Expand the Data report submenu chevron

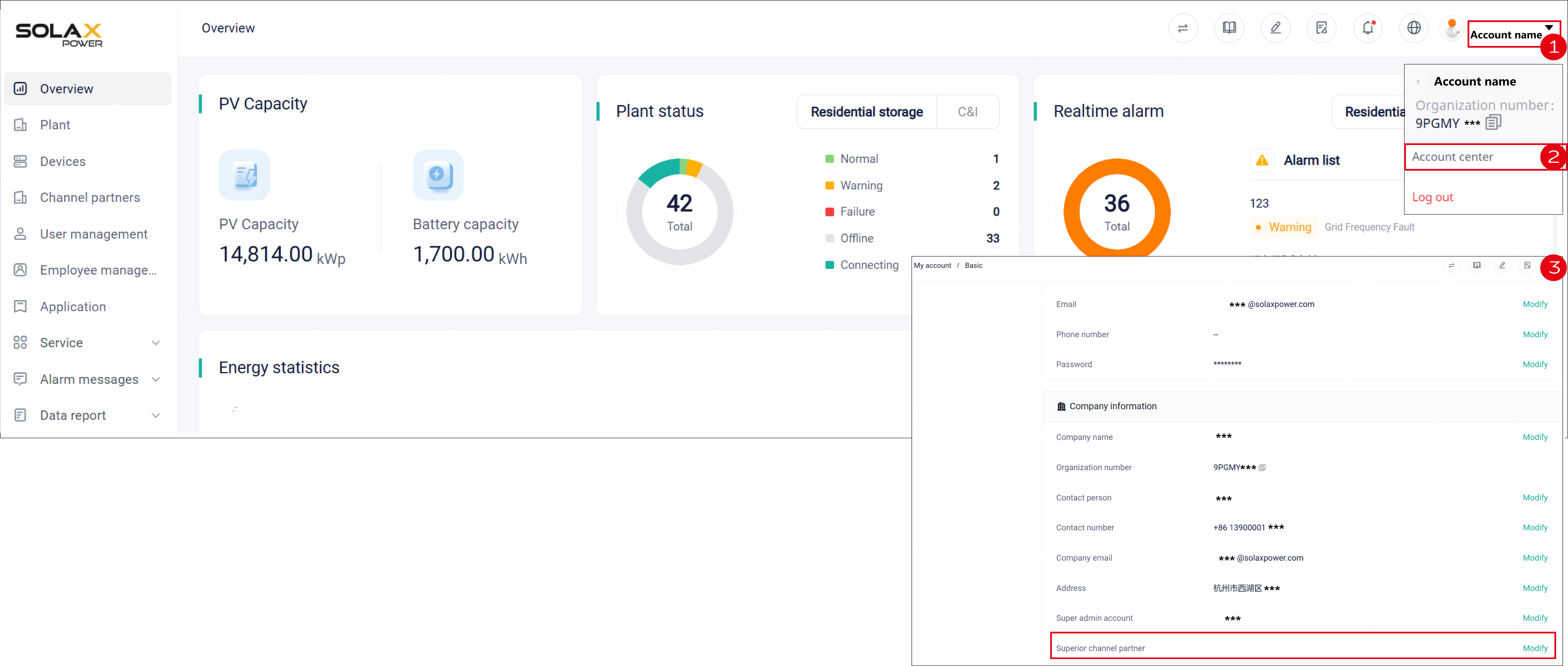(x=156, y=416)
